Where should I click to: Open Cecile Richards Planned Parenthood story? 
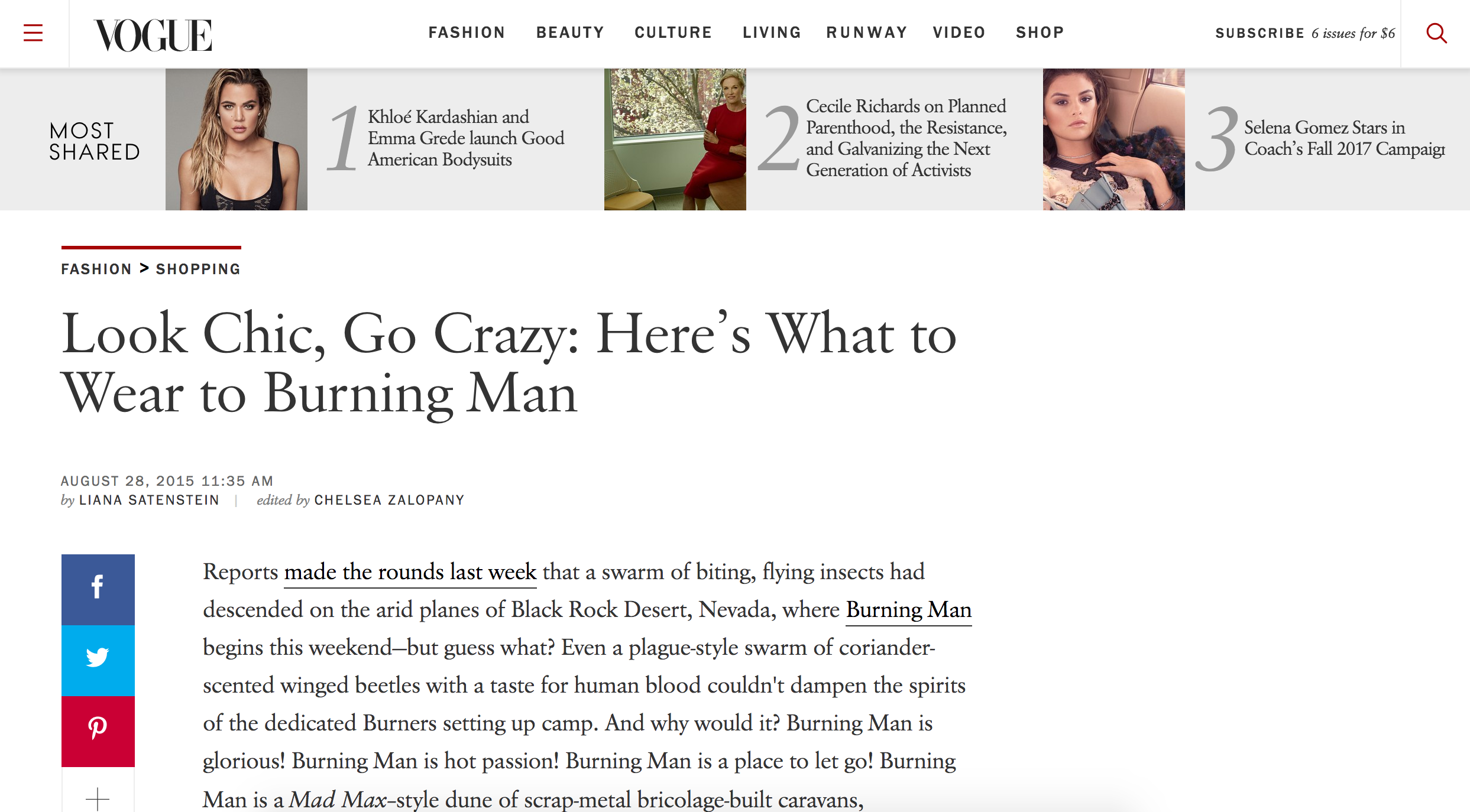click(x=906, y=138)
